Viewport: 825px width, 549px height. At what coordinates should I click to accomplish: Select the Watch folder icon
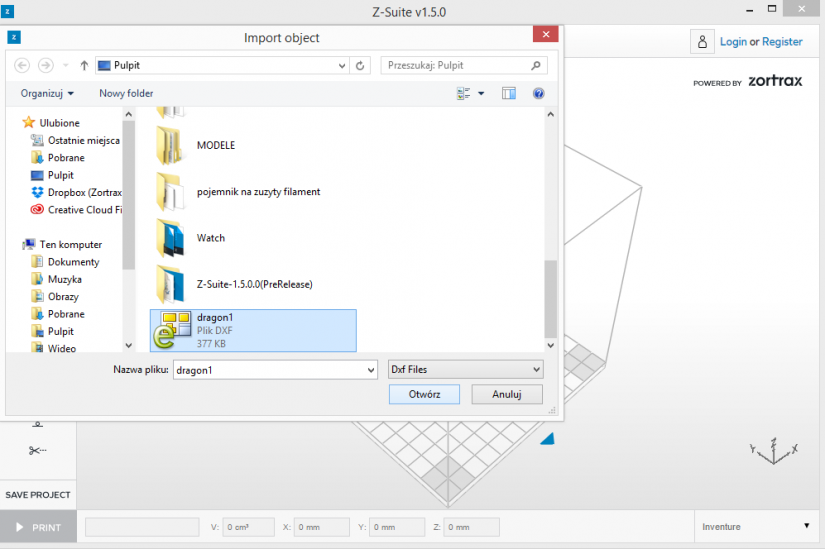[170, 238]
